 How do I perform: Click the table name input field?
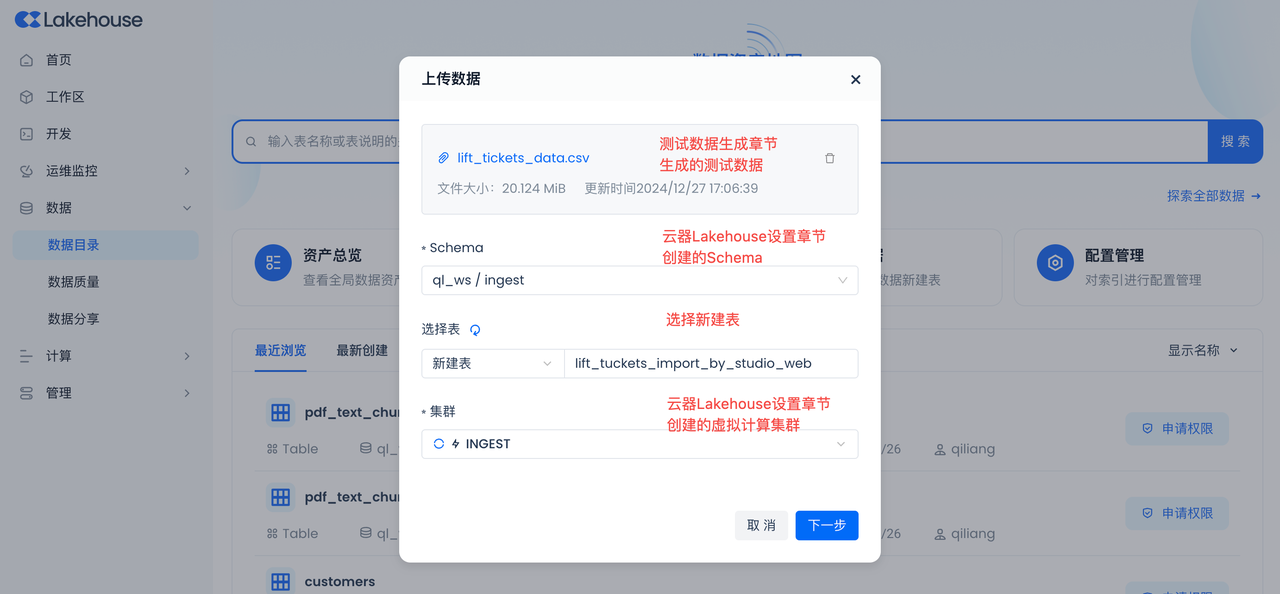[710, 364]
